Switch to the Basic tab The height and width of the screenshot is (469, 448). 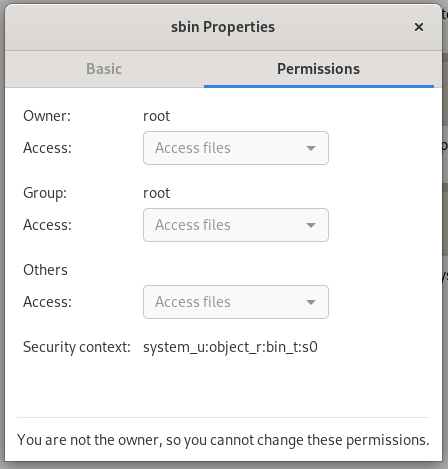pos(104,69)
